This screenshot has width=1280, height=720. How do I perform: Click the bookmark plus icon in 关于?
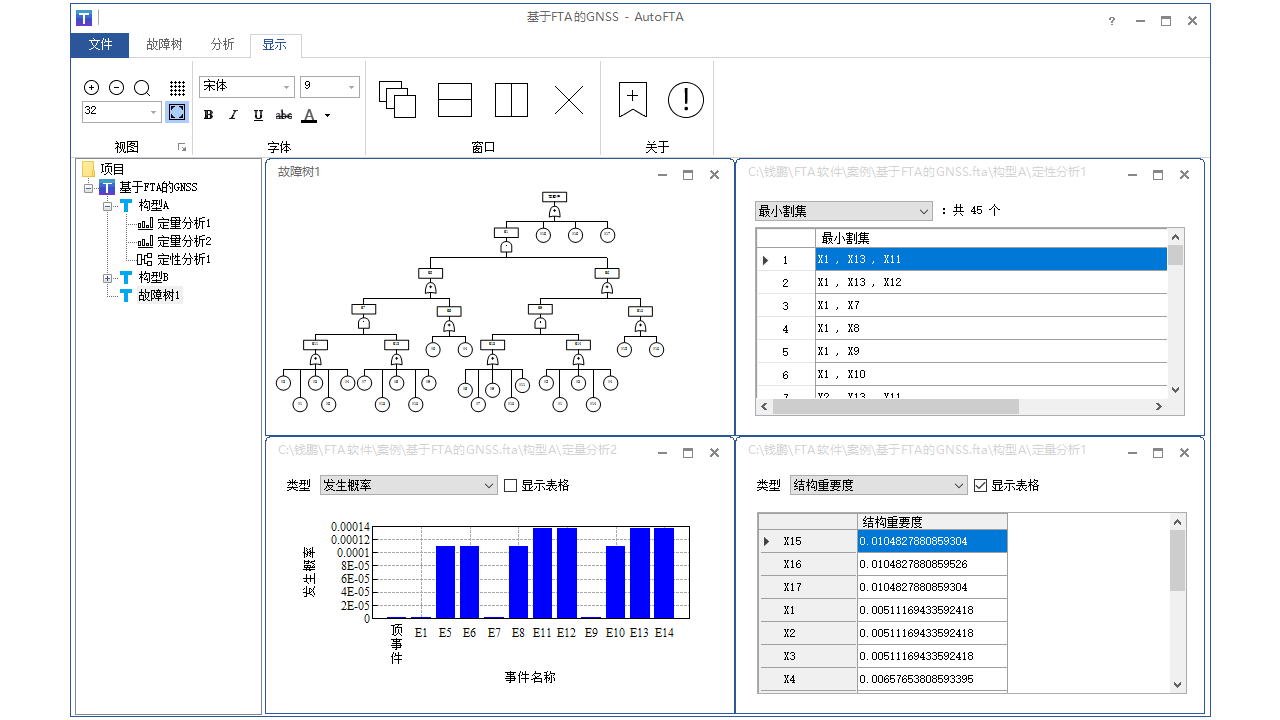click(x=632, y=100)
